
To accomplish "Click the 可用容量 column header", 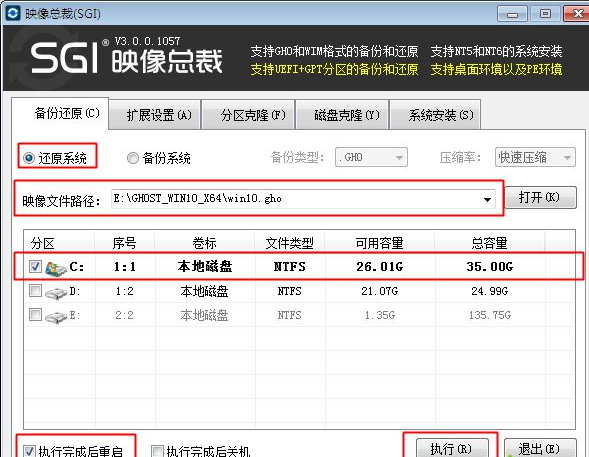I will [x=379, y=243].
